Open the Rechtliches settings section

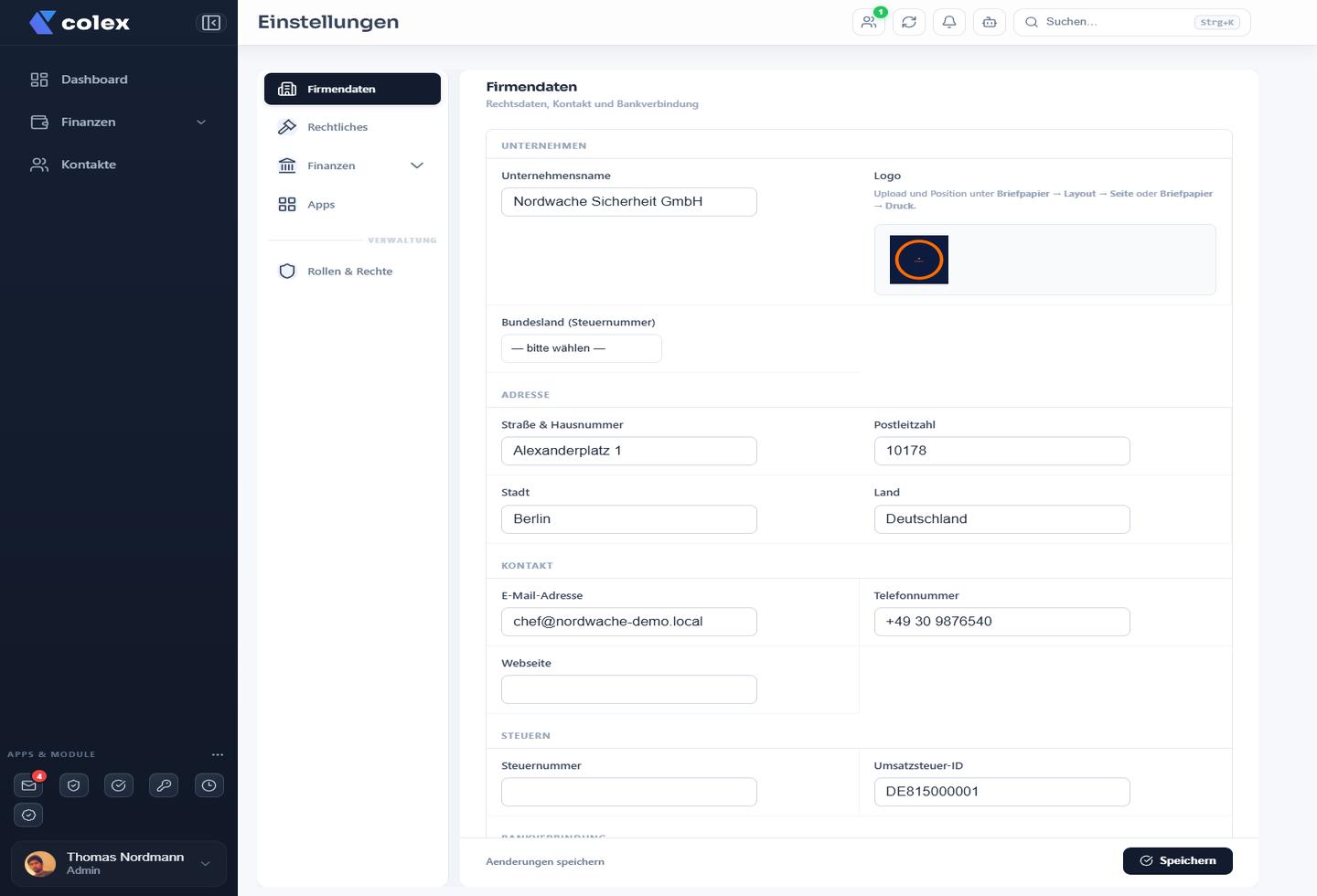(x=352, y=127)
